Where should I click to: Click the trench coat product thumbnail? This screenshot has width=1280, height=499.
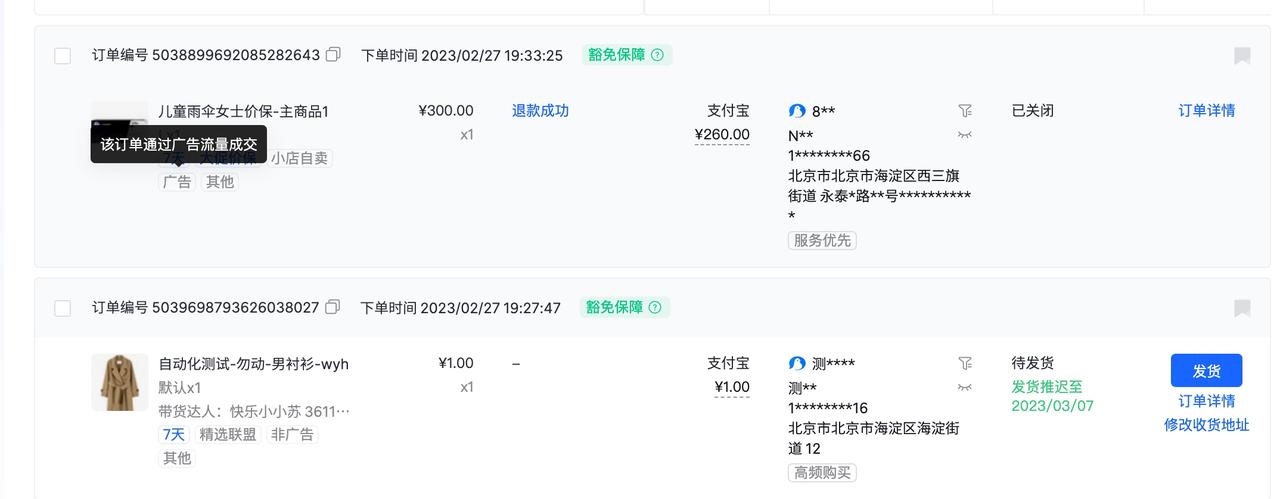[x=119, y=382]
